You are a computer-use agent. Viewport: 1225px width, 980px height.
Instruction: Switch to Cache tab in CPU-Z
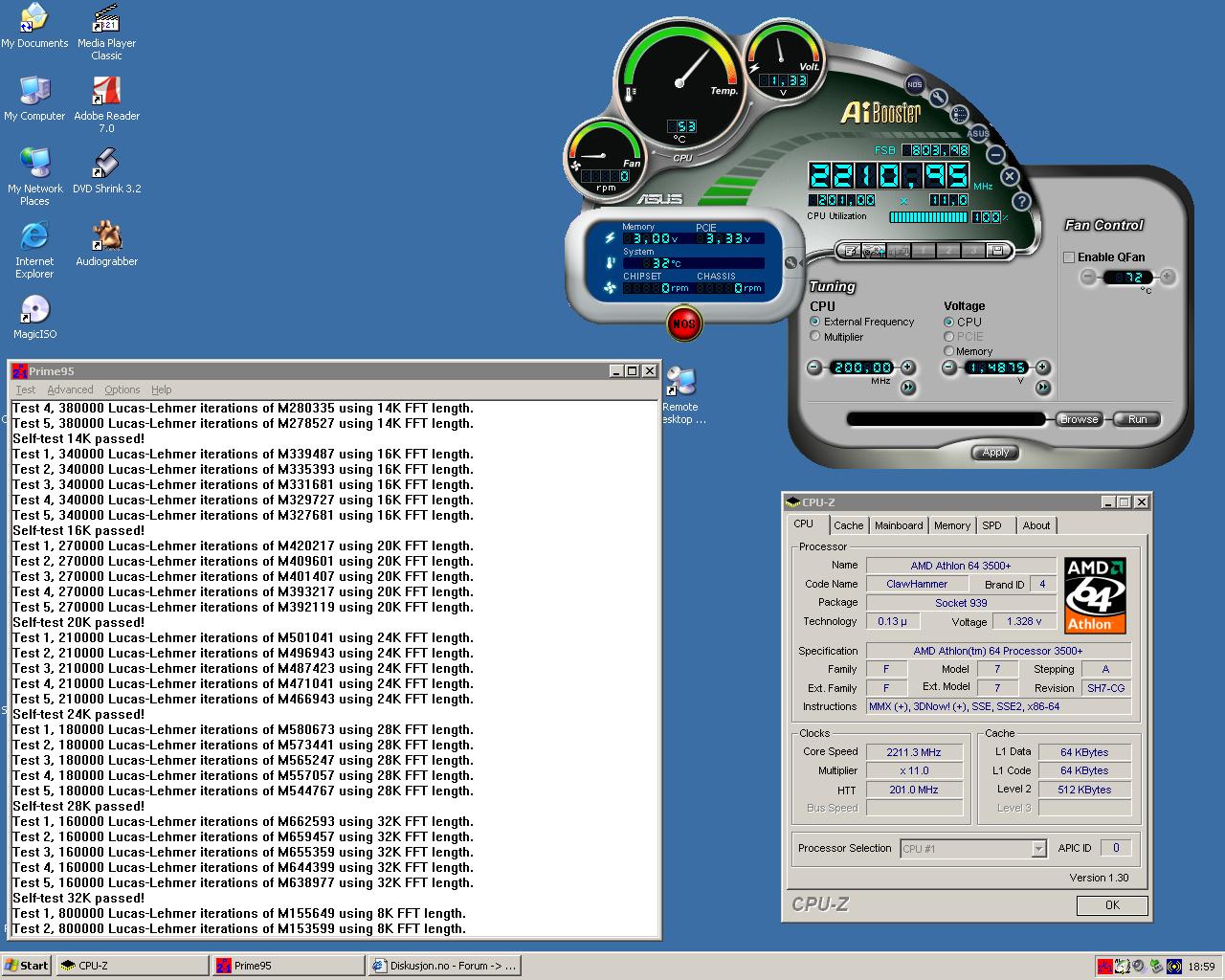pyautogui.click(x=848, y=525)
